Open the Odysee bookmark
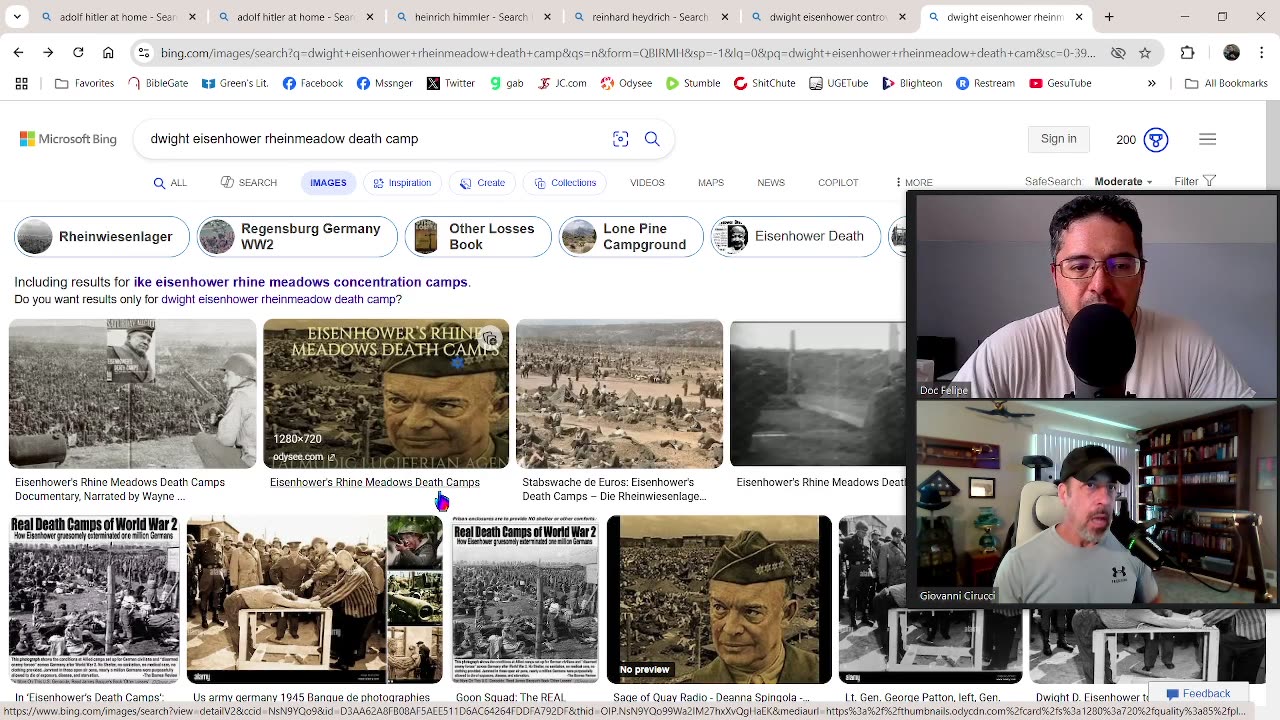 626,83
